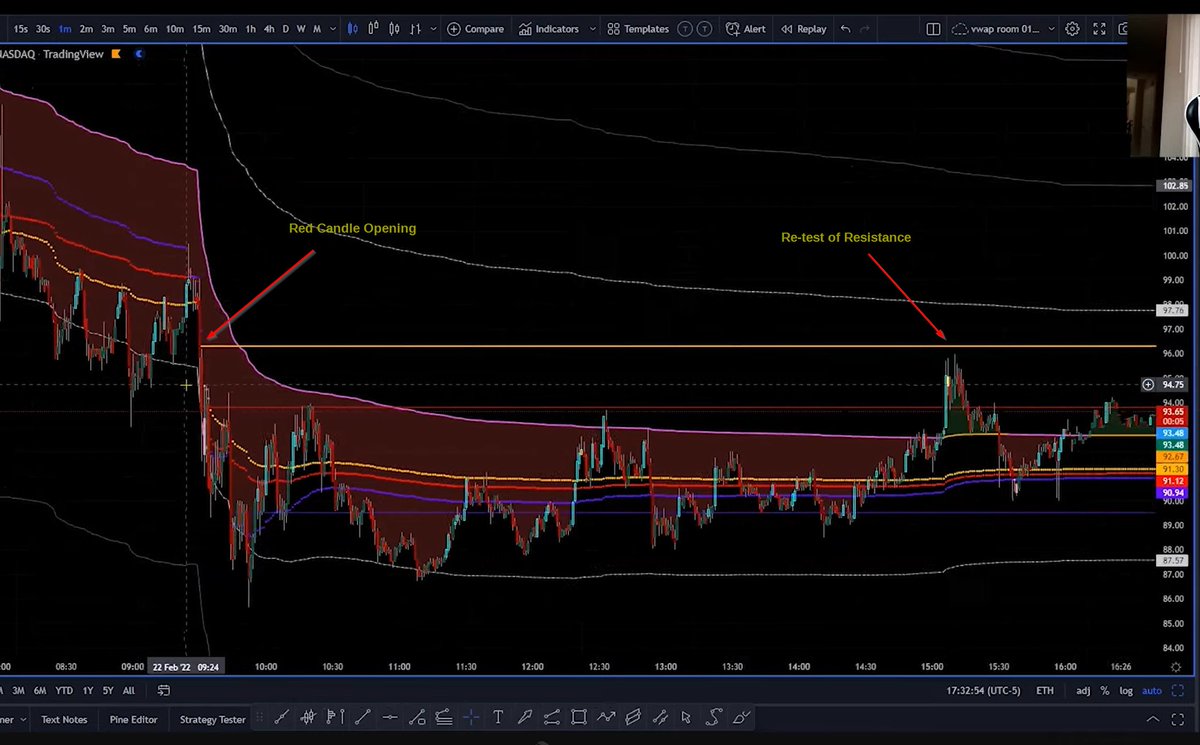Screen dimensions: 1200x745
Task: Open the Strategy Tester tab
Action: pos(211,718)
